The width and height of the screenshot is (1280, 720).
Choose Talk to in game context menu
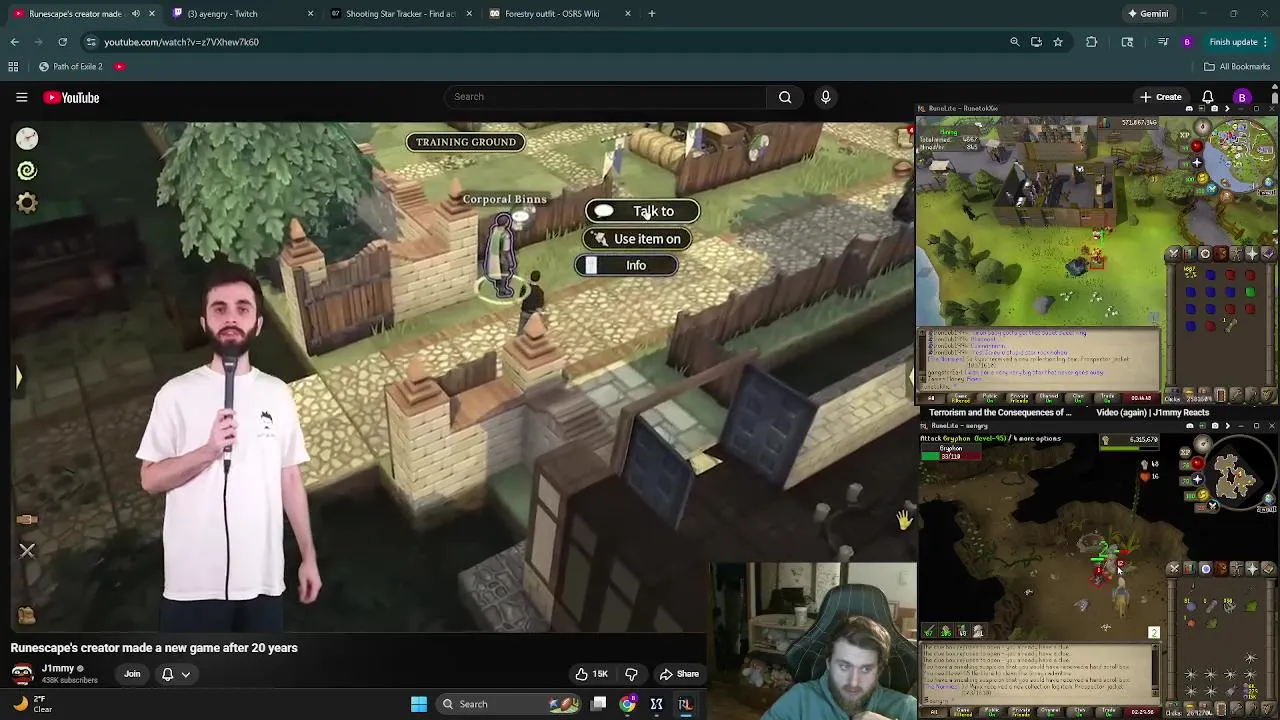pos(643,211)
